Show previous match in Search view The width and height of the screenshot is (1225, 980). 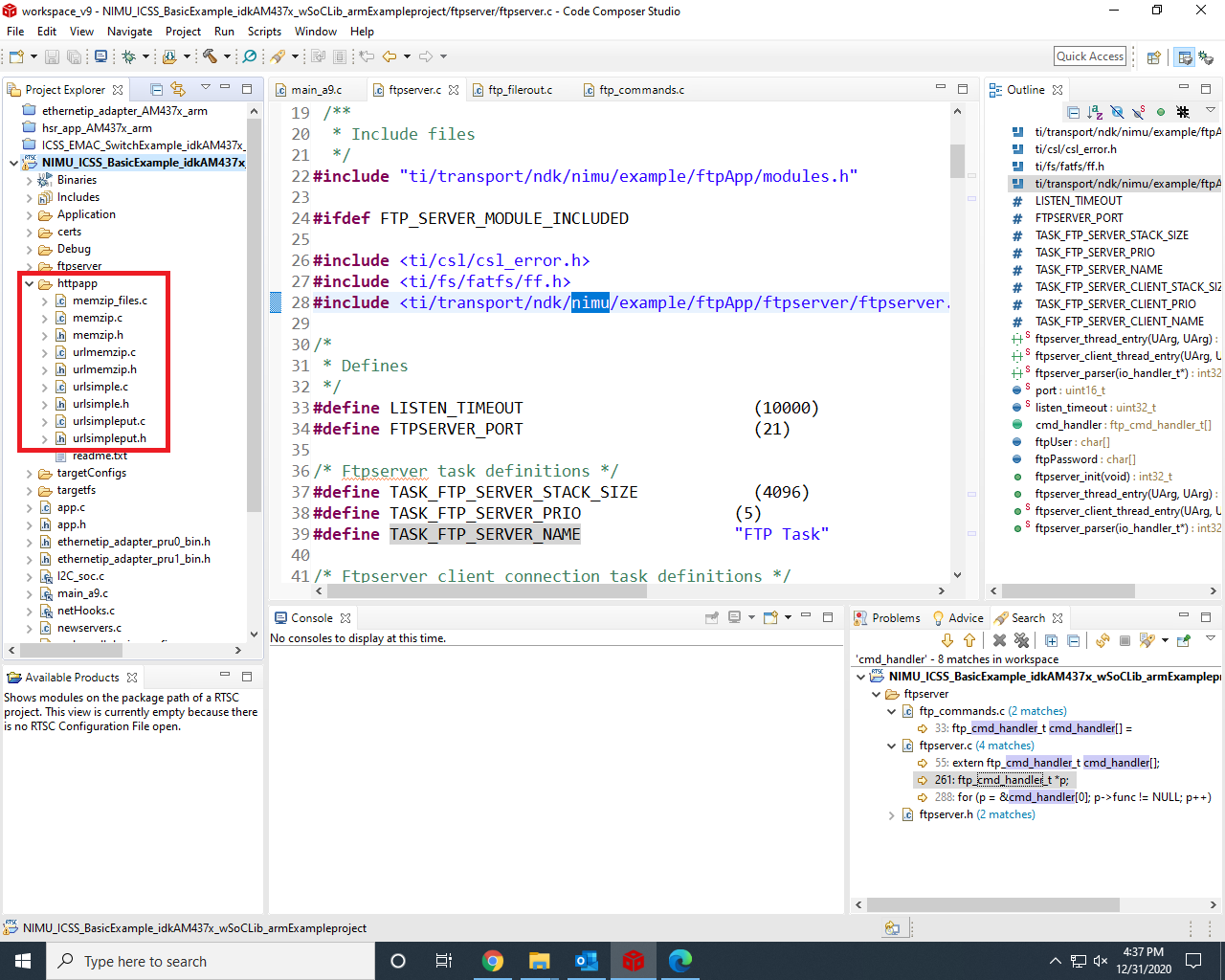969,640
